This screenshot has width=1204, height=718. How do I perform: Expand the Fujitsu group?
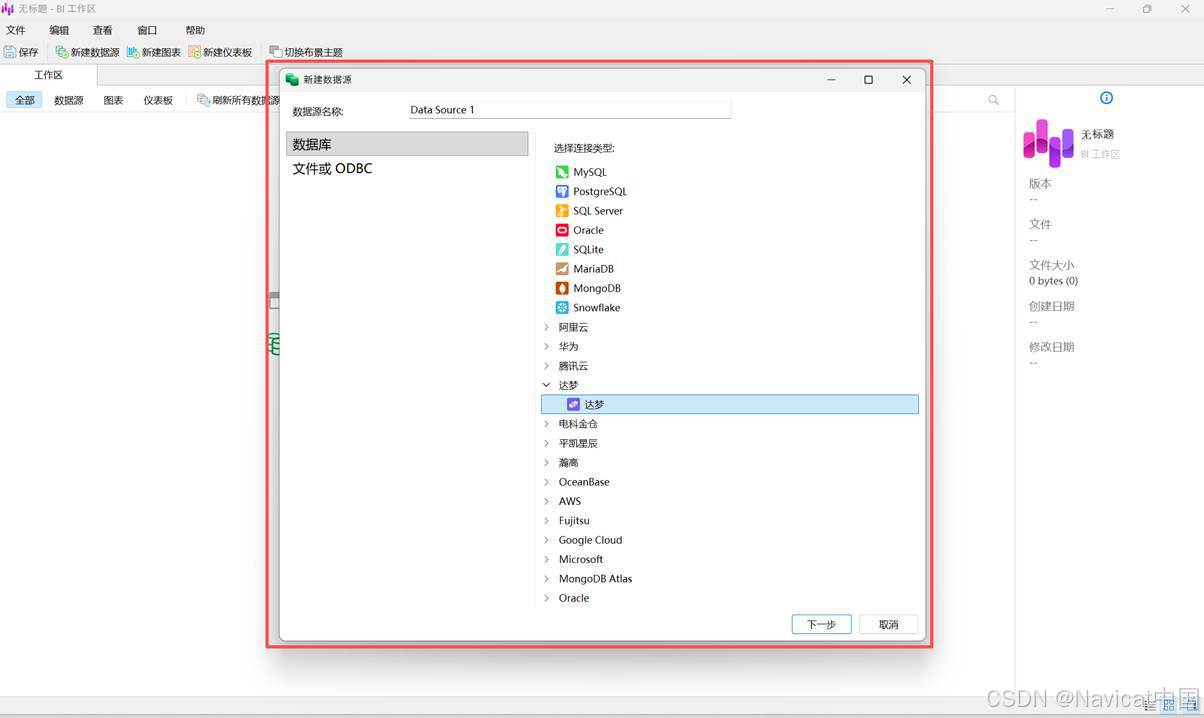546,521
